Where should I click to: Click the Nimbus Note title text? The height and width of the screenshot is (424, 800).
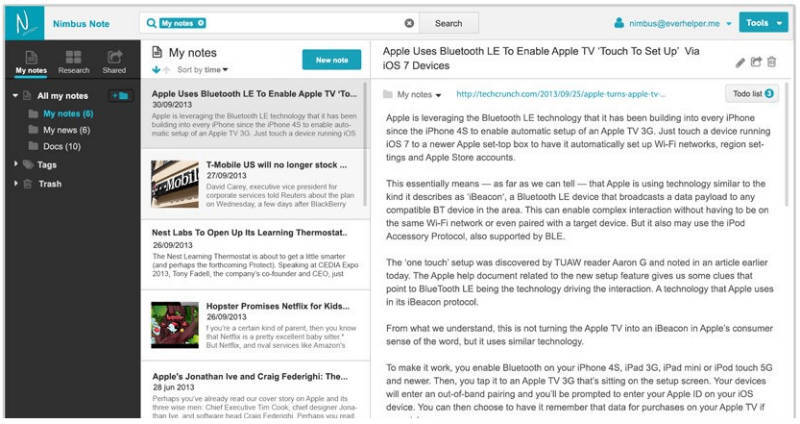[81, 23]
